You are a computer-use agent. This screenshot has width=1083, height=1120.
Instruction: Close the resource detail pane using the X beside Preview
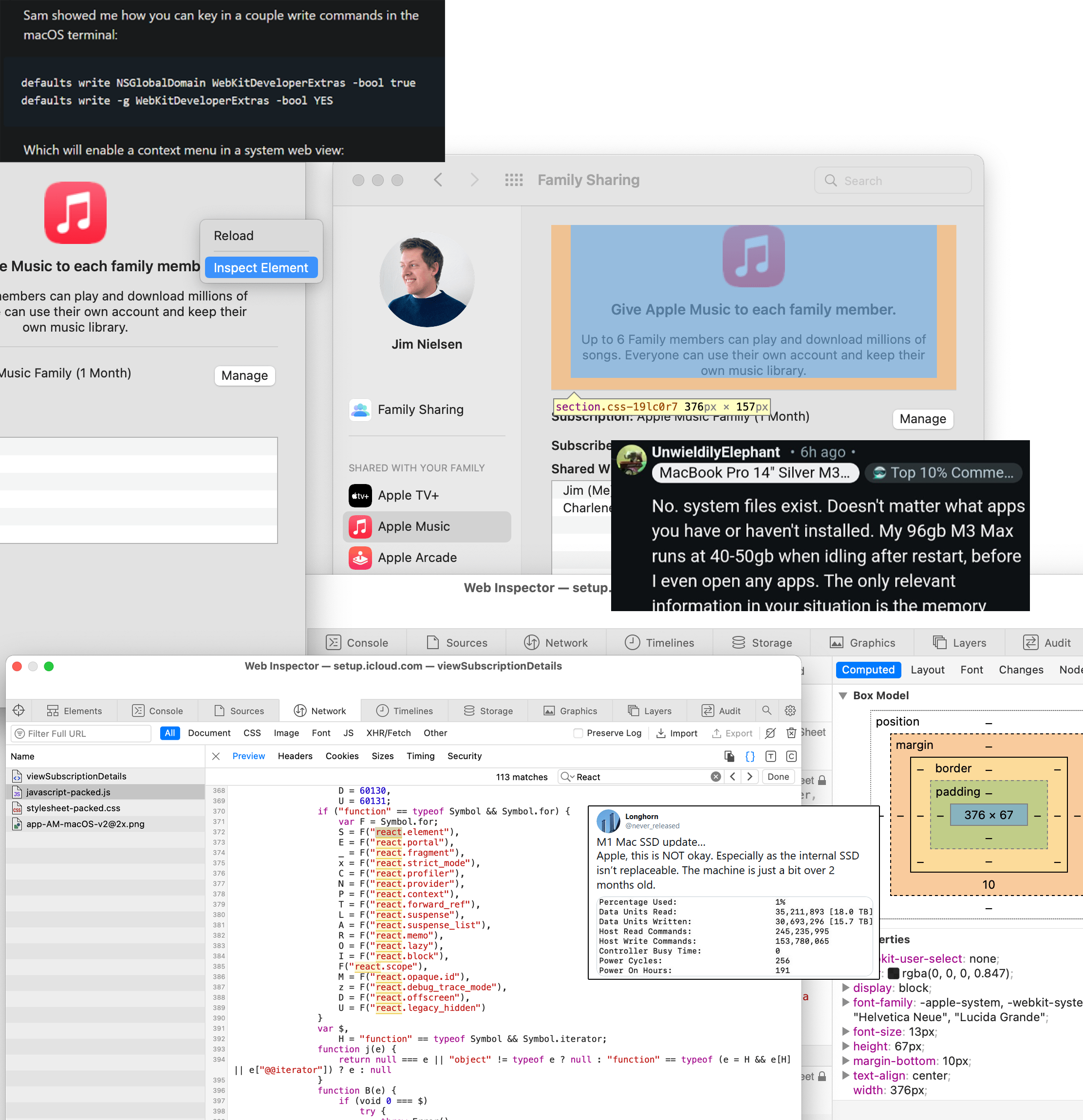tap(216, 757)
